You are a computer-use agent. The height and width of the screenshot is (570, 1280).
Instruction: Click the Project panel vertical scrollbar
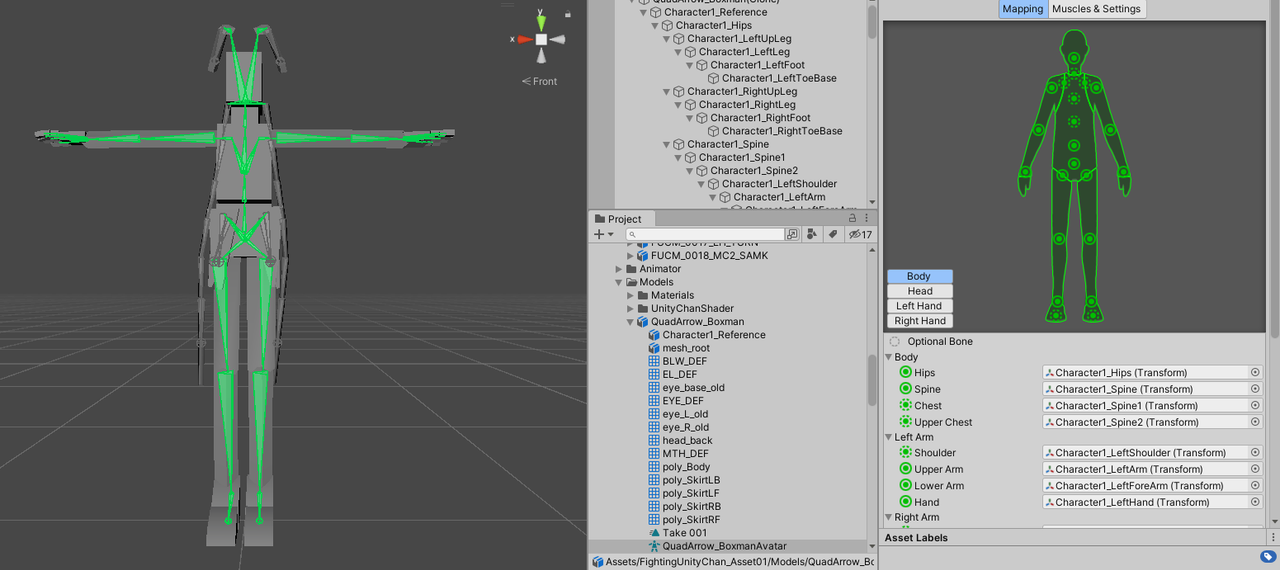click(x=872, y=380)
